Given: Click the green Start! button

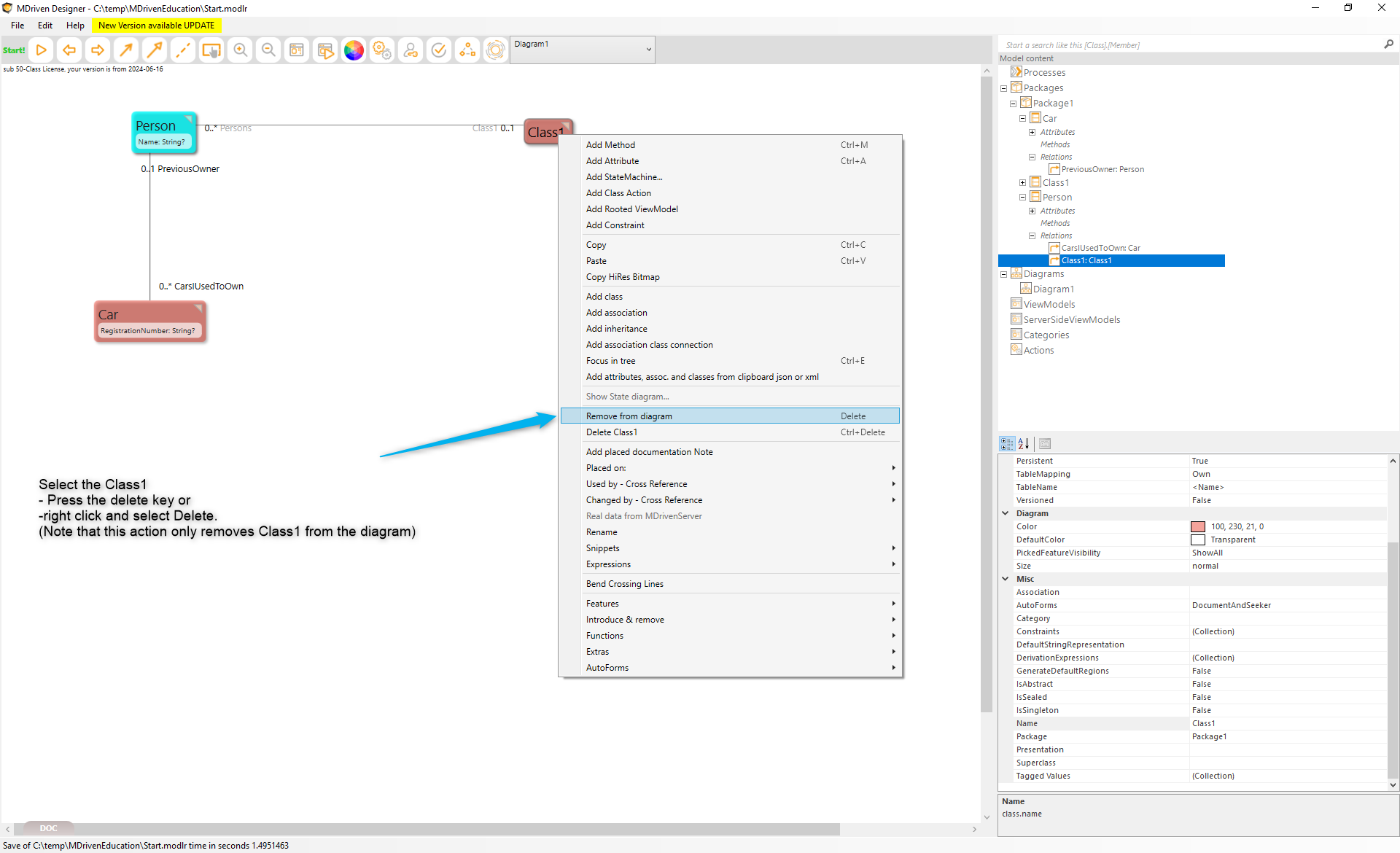Looking at the screenshot, I should click(14, 50).
